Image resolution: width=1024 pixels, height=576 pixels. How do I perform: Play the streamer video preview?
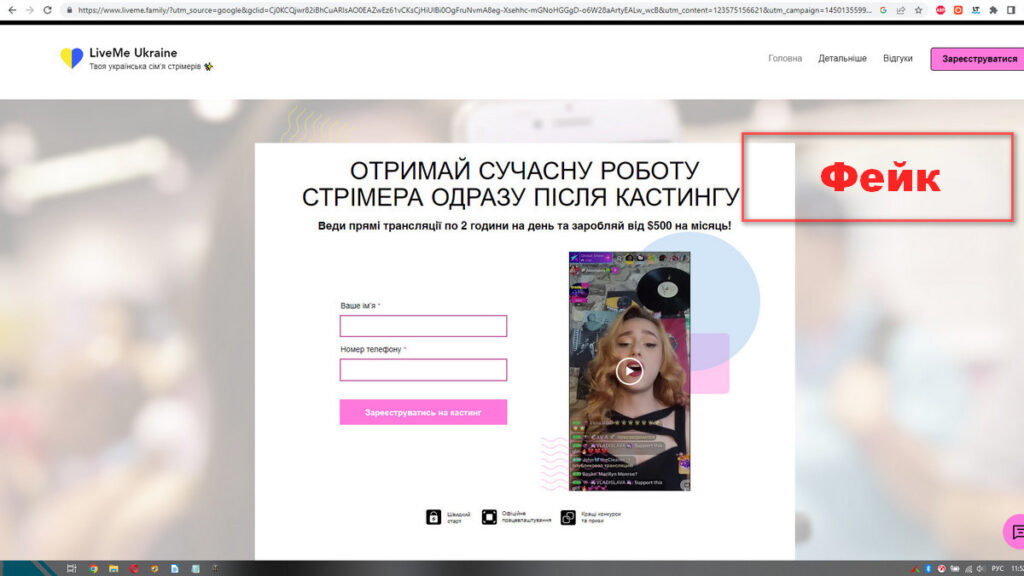[x=629, y=371]
